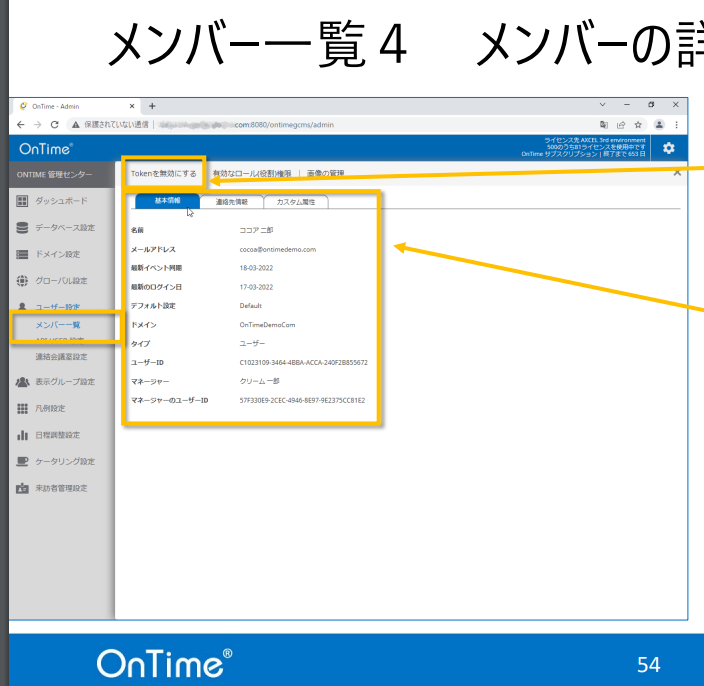Viewport: 704px width, 686px height.
Task: Open 表示グループ設定 in sidebar
Action: point(65,382)
